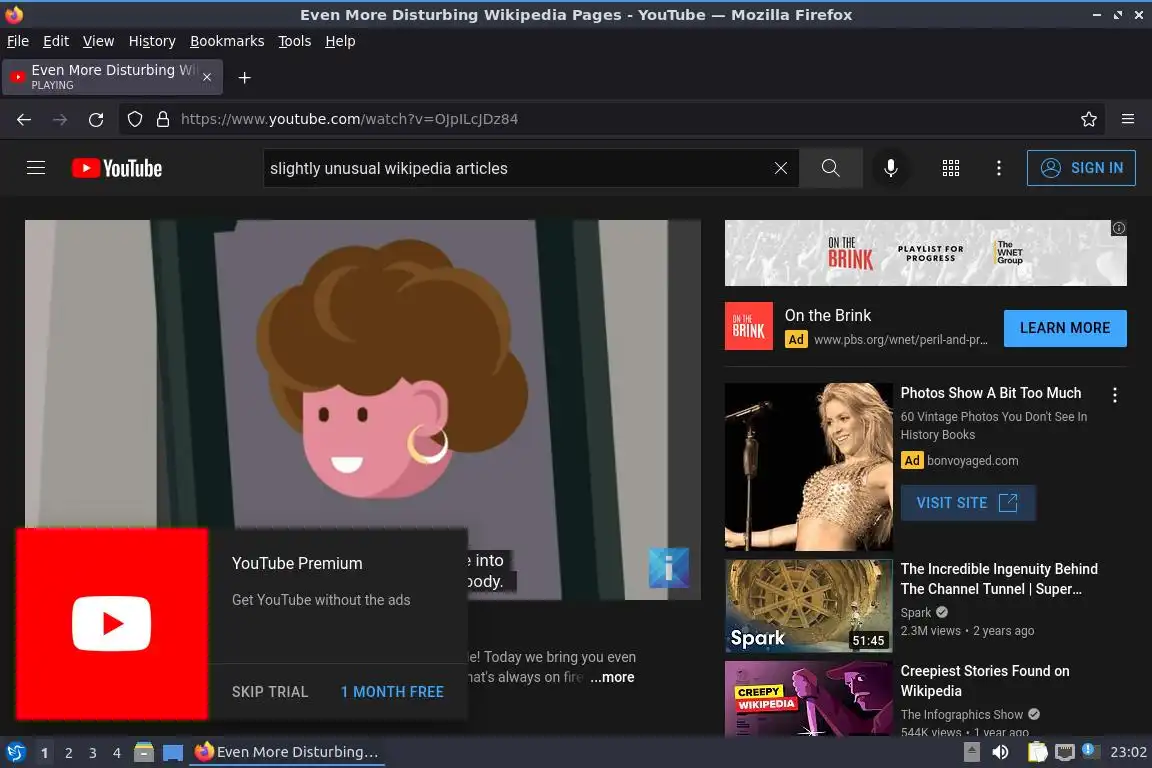Image resolution: width=1152 pixels, height=768 pixels.
Task: Open the History menu
Action: click(x=152, y=41)
